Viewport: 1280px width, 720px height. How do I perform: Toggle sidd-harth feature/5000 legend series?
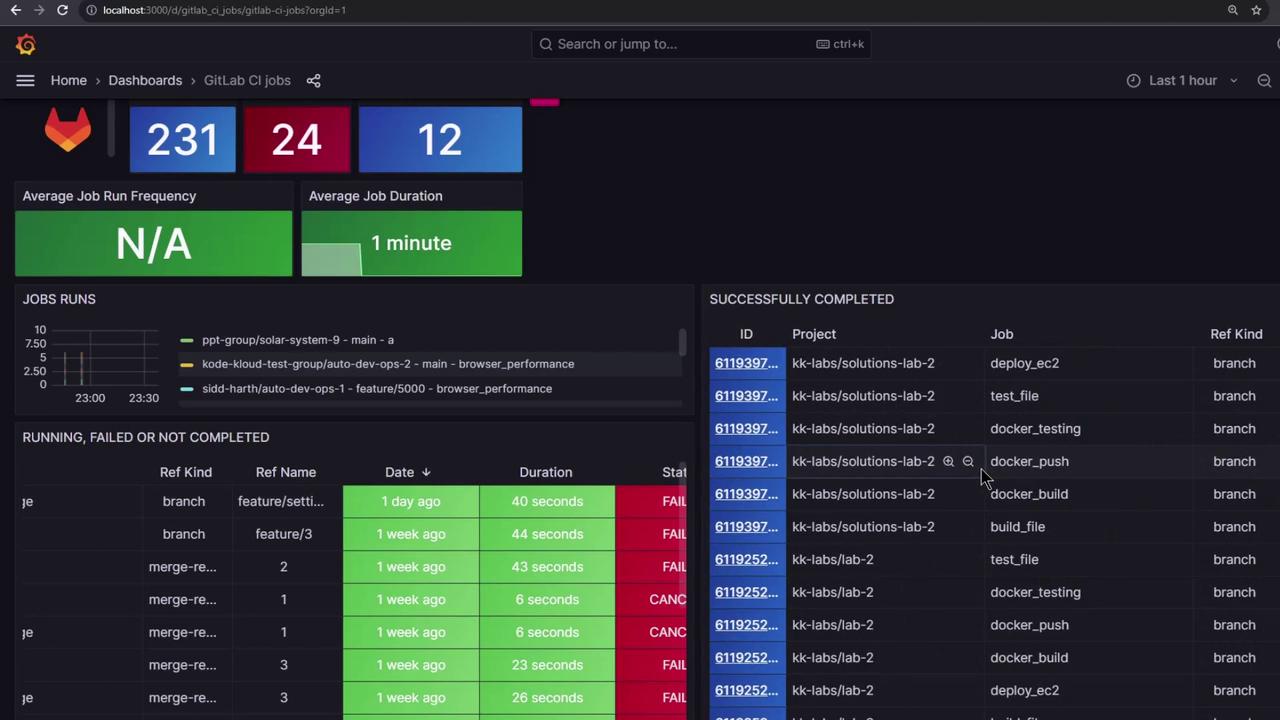[x=376, y=389]
